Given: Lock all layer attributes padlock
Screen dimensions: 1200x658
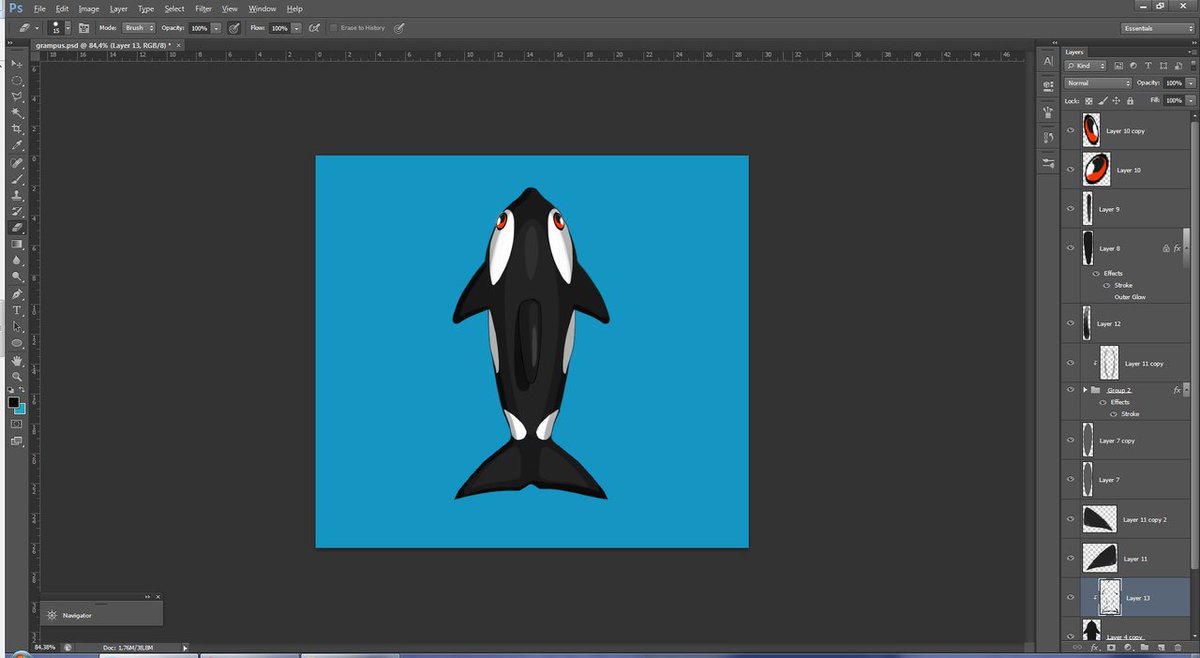Looking at the screenshot, I should pyautogui.click(x=1130, y=101).
